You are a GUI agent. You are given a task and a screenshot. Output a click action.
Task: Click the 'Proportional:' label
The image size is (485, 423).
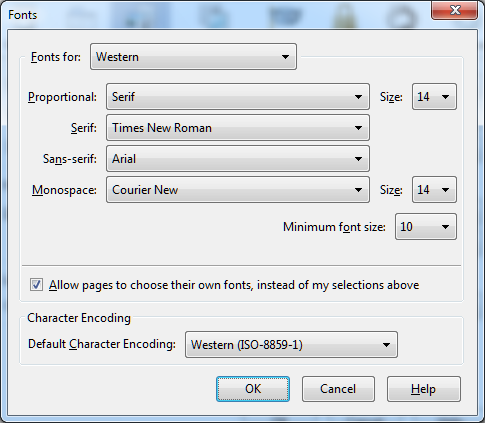(x=62, y=97)
